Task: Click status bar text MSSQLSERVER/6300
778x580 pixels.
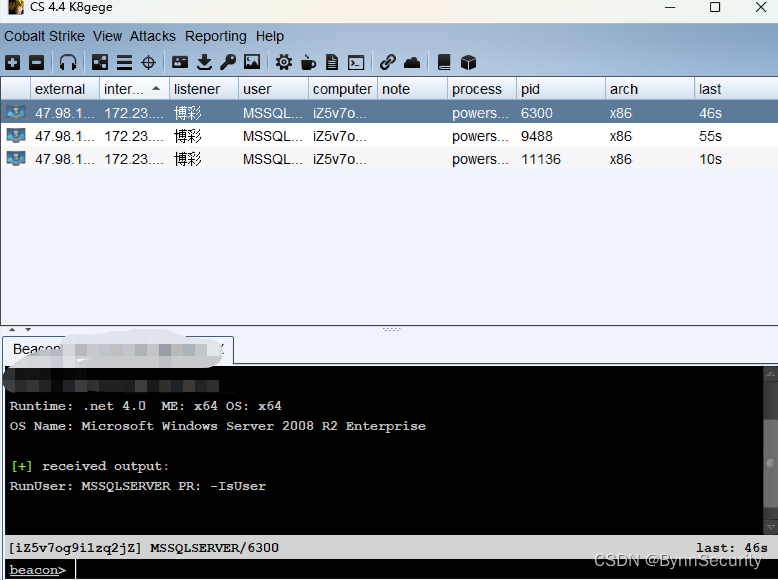Action: 214,548
